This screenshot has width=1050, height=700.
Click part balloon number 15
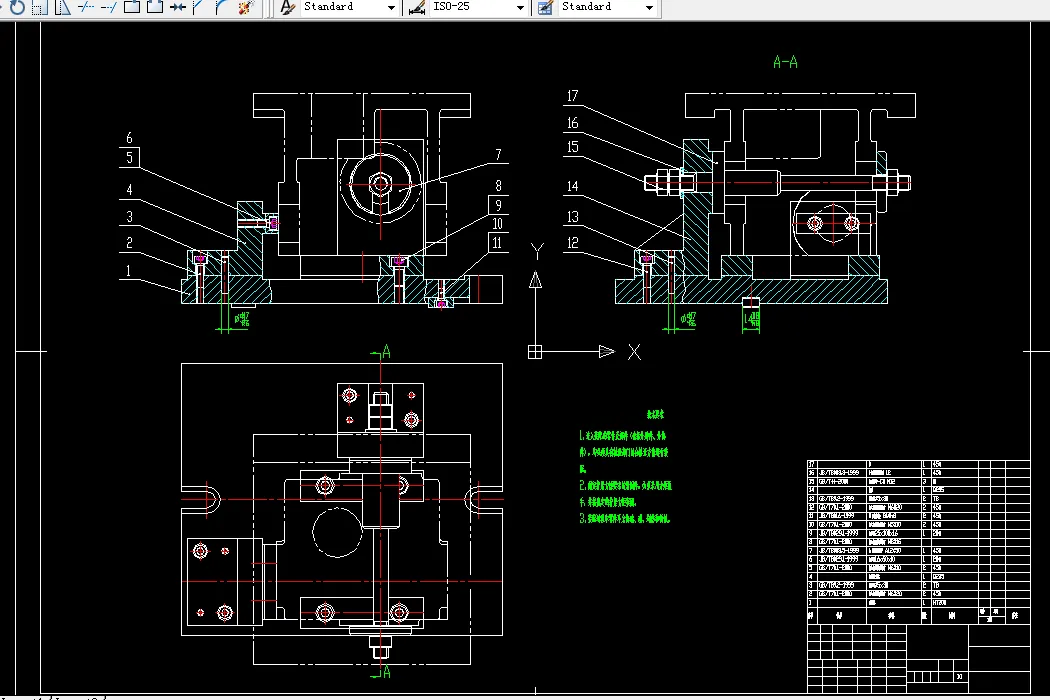(x=573, y=147)
